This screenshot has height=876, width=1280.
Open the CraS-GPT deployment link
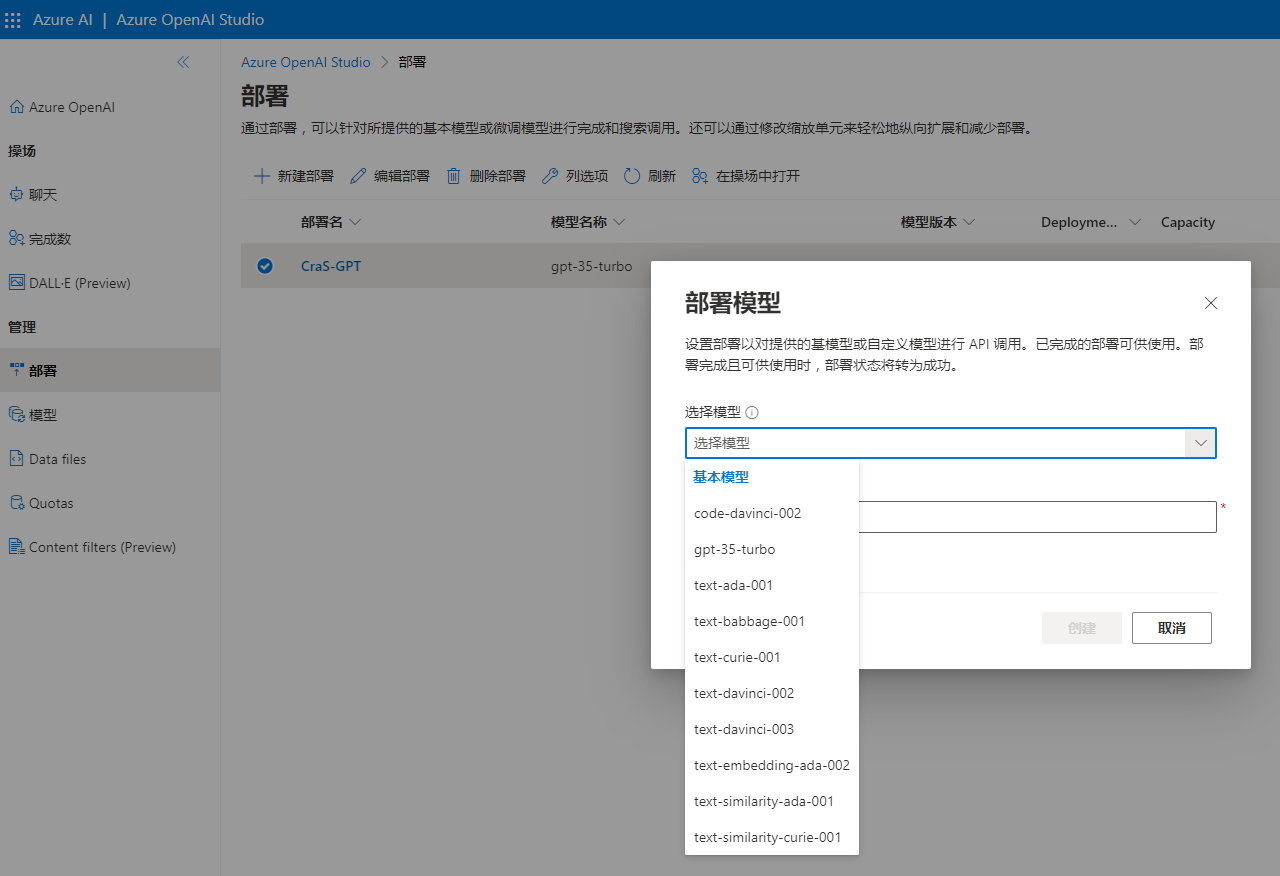pyautogui.click(x=331, y=266)
